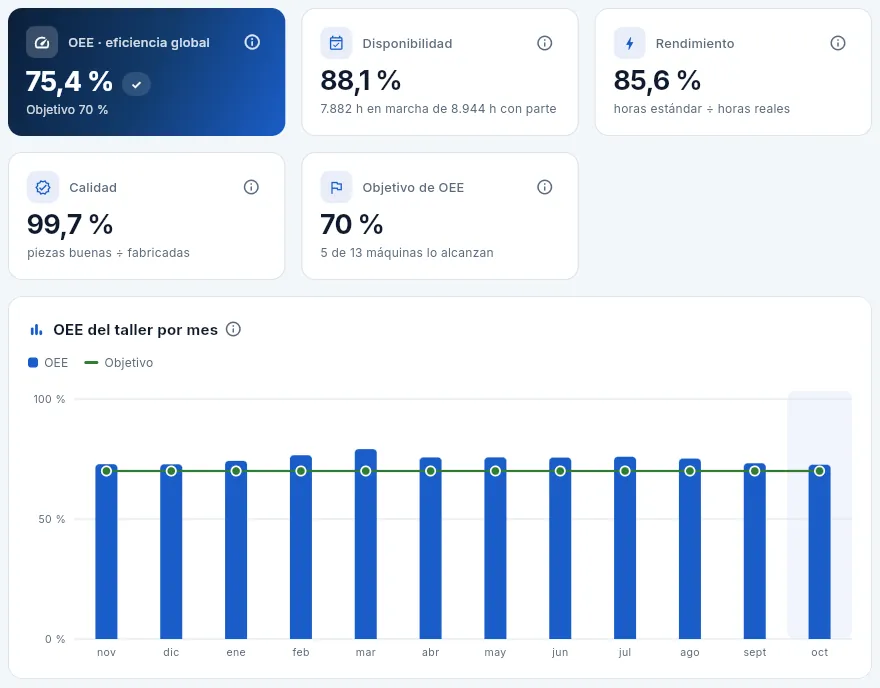The width and height of the screenshot is (880, 688).
Task: Click the bar chart icon beside the chart title
Action: pos(36,329)
